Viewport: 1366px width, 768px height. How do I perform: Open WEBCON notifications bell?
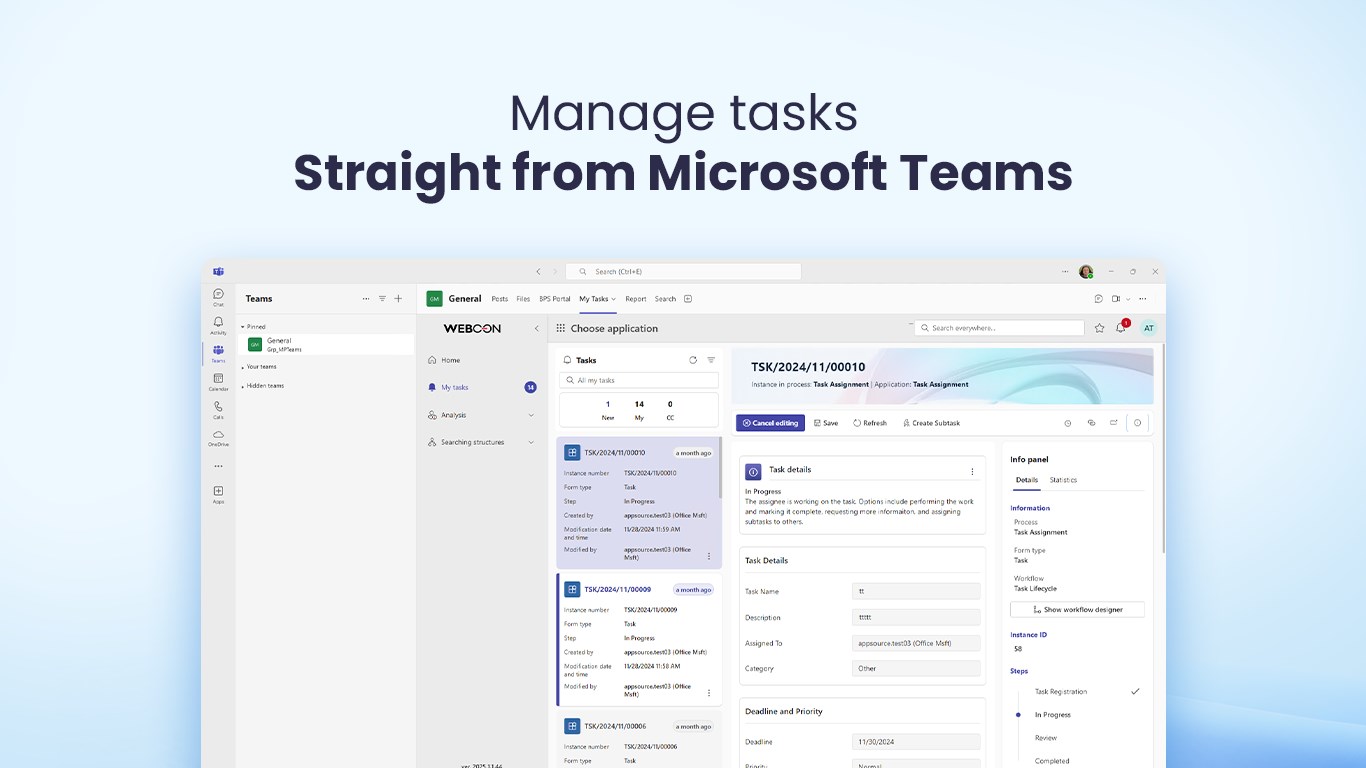[x=1121, y=327]
